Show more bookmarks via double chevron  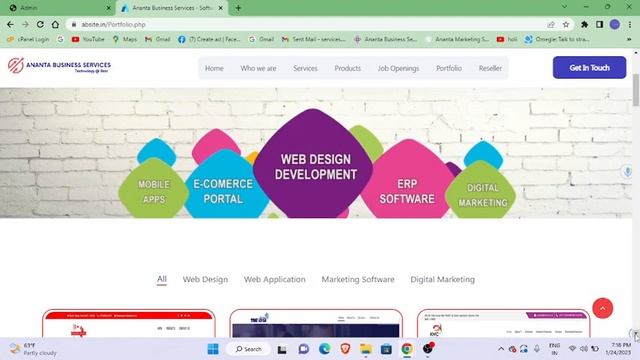coord(629,39)
